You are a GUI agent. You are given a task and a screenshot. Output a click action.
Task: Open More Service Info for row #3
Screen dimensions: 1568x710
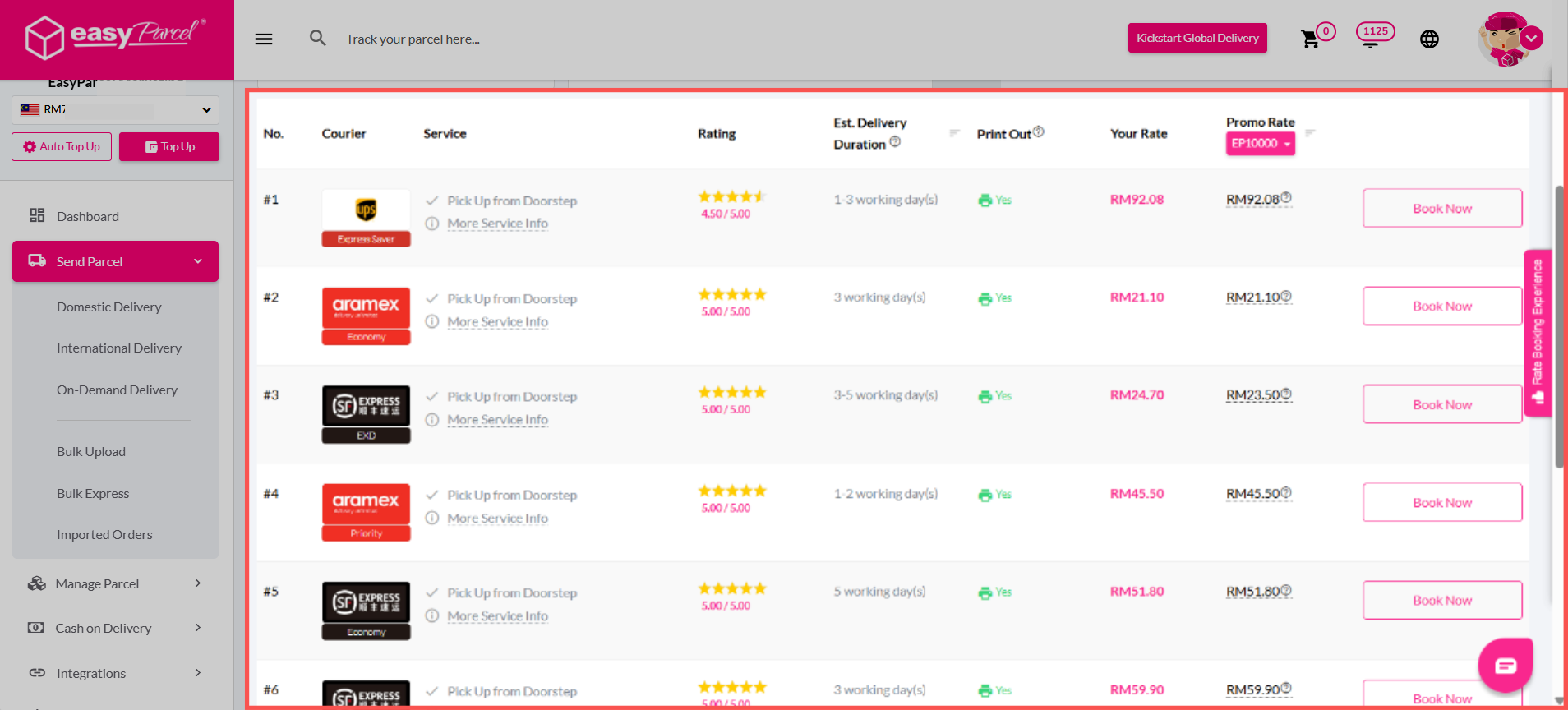click(497, 419)
